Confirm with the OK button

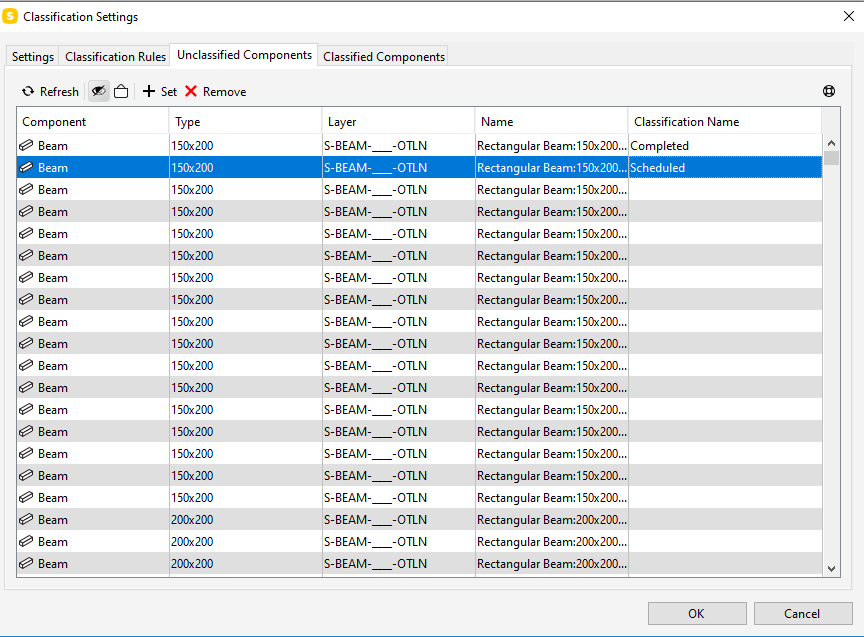pos(696,613)
